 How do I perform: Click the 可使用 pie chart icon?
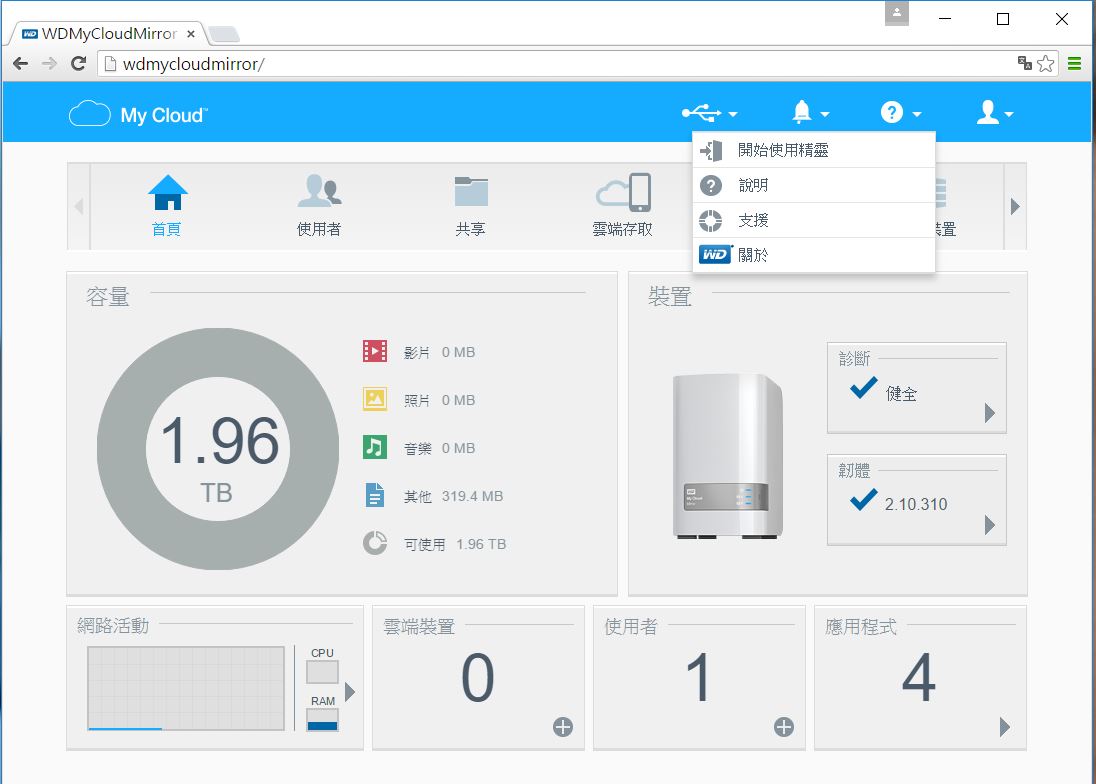(375, 543)
